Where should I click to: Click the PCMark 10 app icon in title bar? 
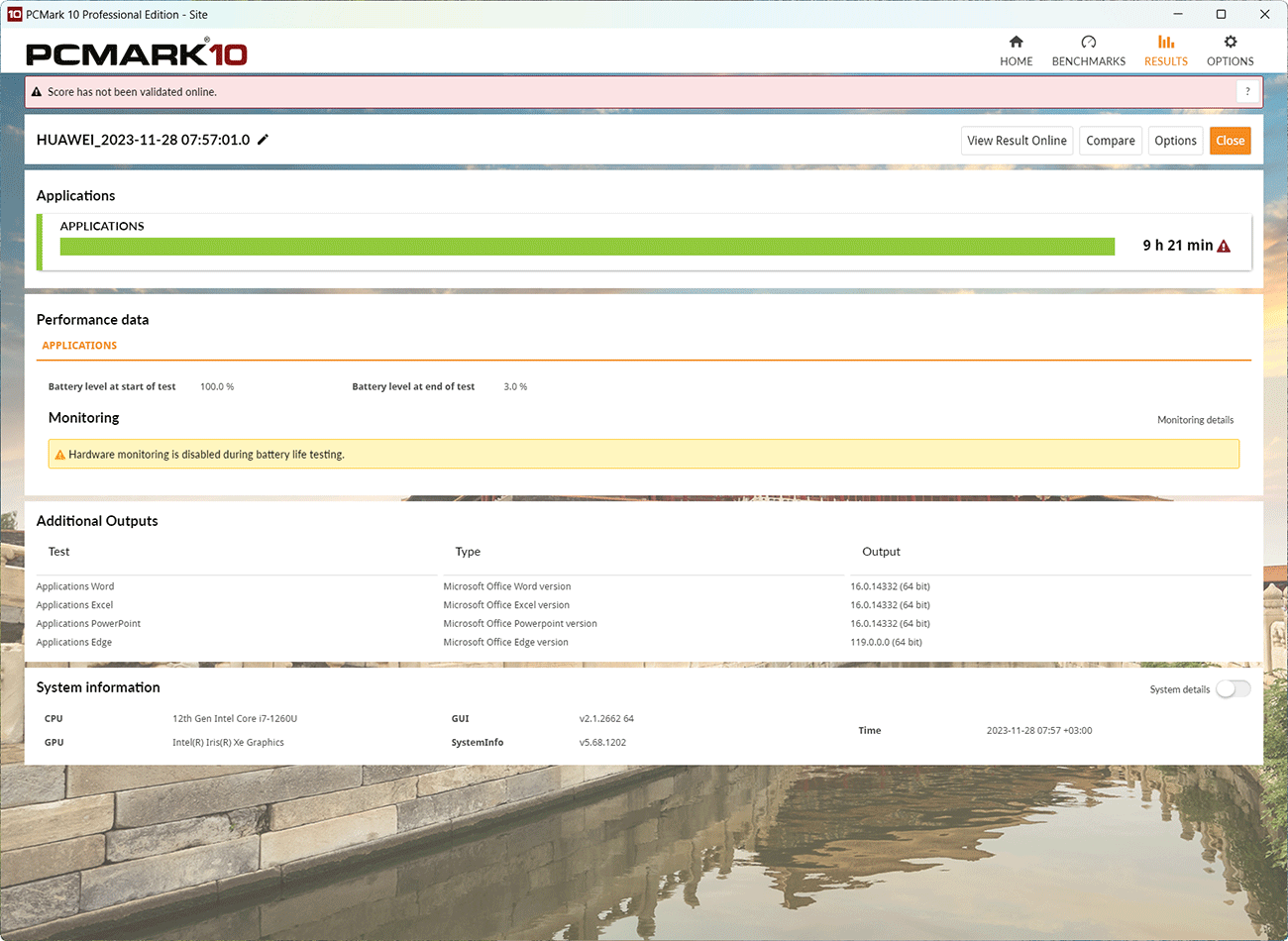click(x=14, y=14)
